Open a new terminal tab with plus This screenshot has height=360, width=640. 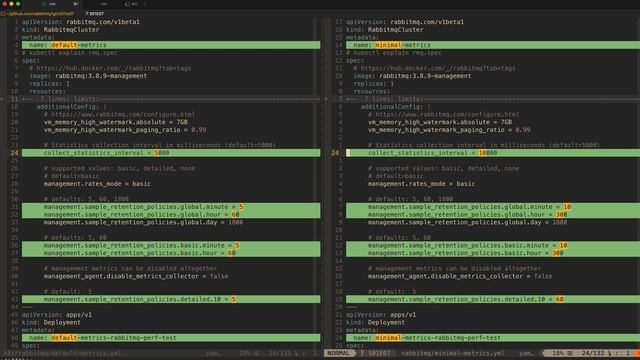[144, 4]
